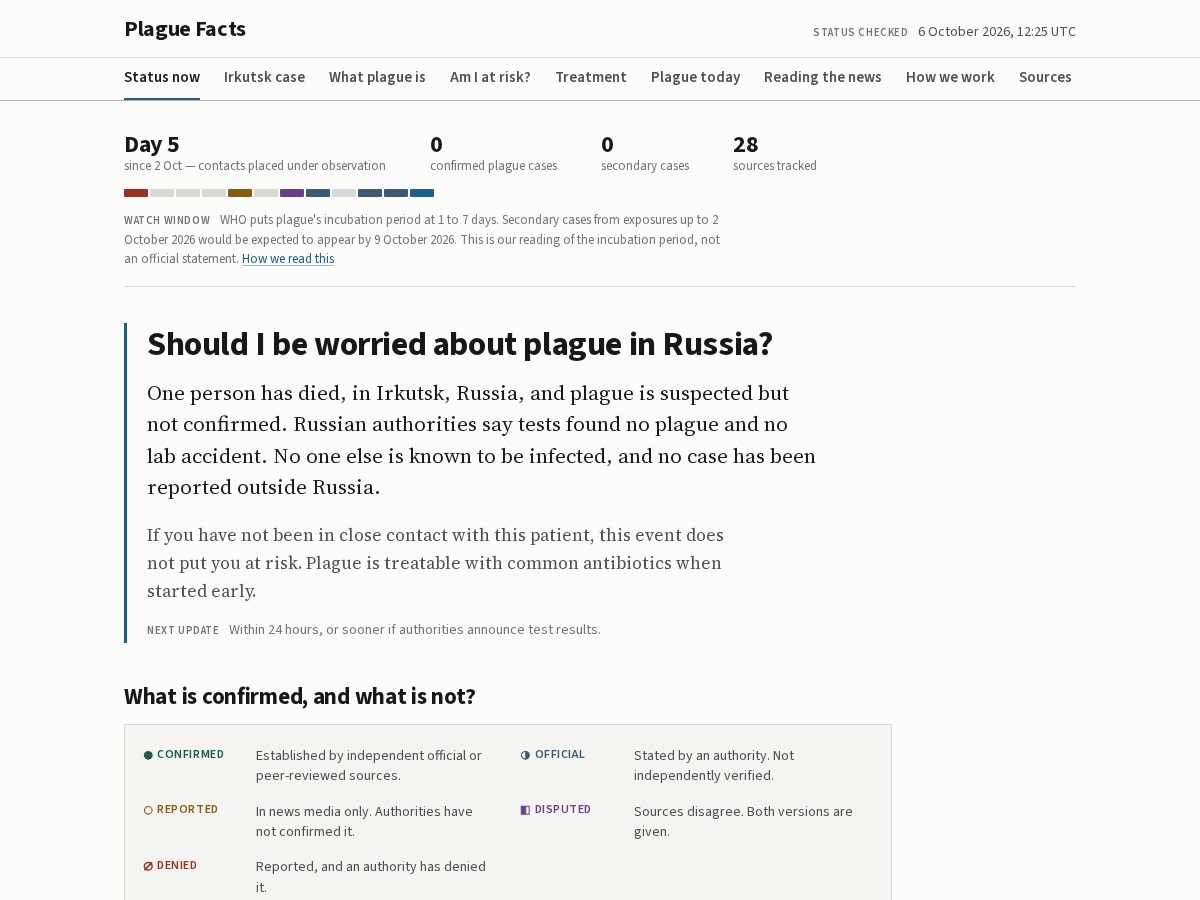Click the brown segment of the day timeline
The width and height of the screenshot is (1200, 900).
click(240, 193)
